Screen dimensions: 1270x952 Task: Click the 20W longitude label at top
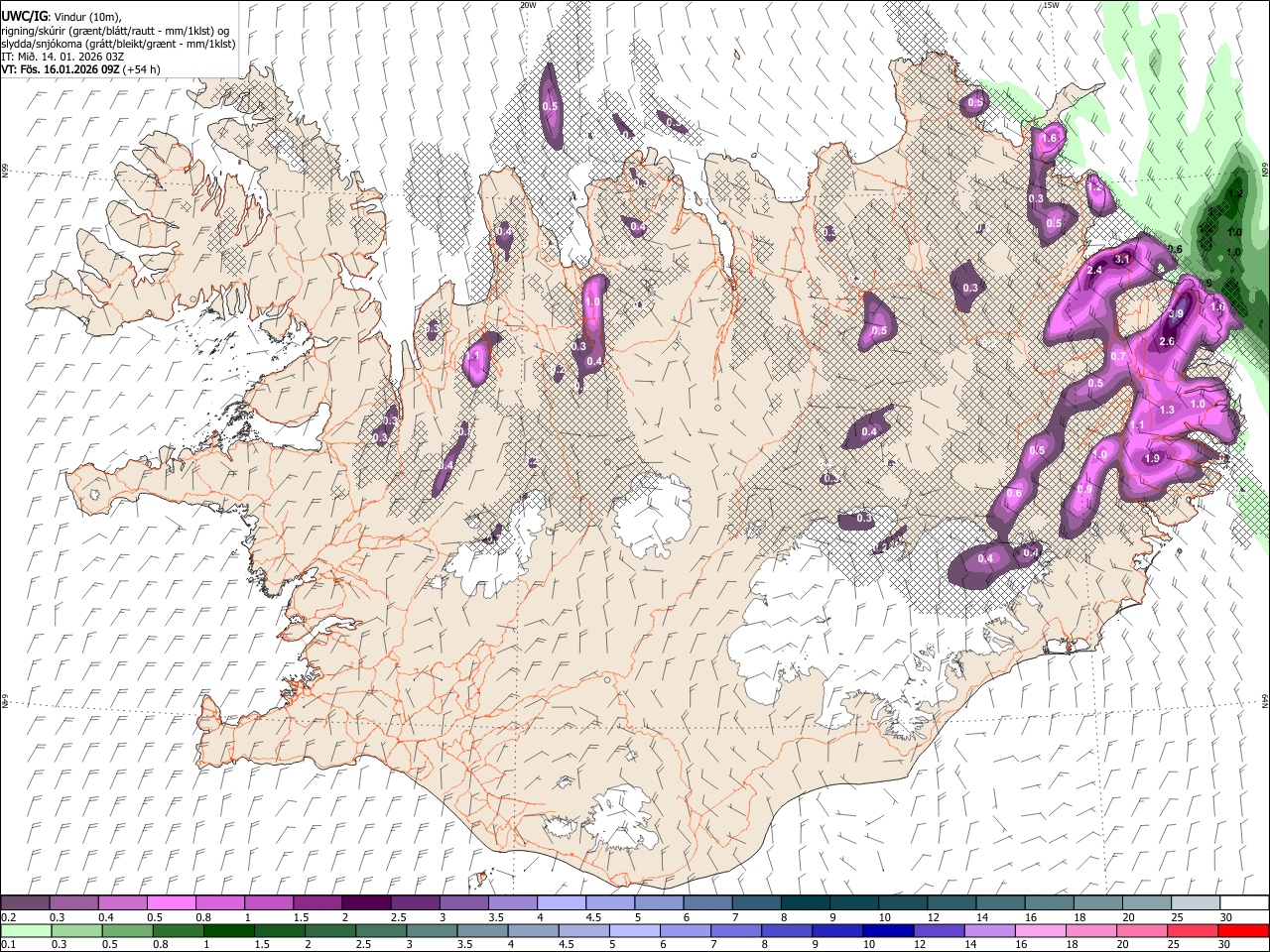coord(529,5)
